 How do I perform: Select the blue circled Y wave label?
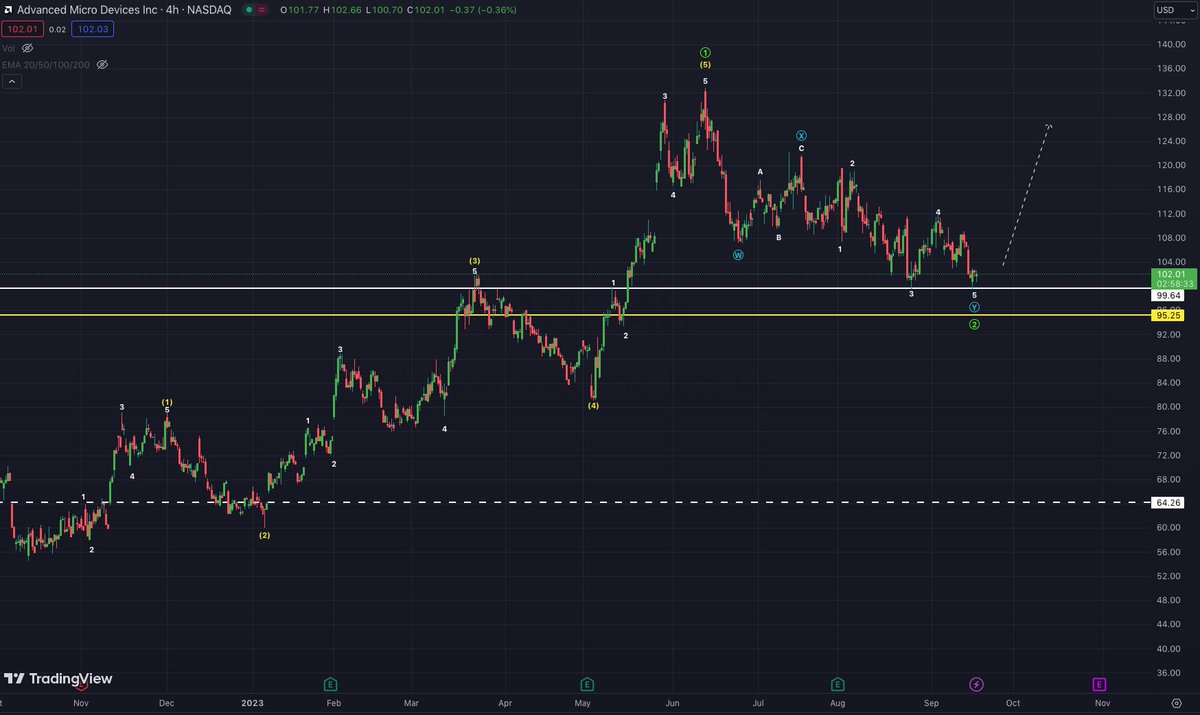tap(974, 308)
